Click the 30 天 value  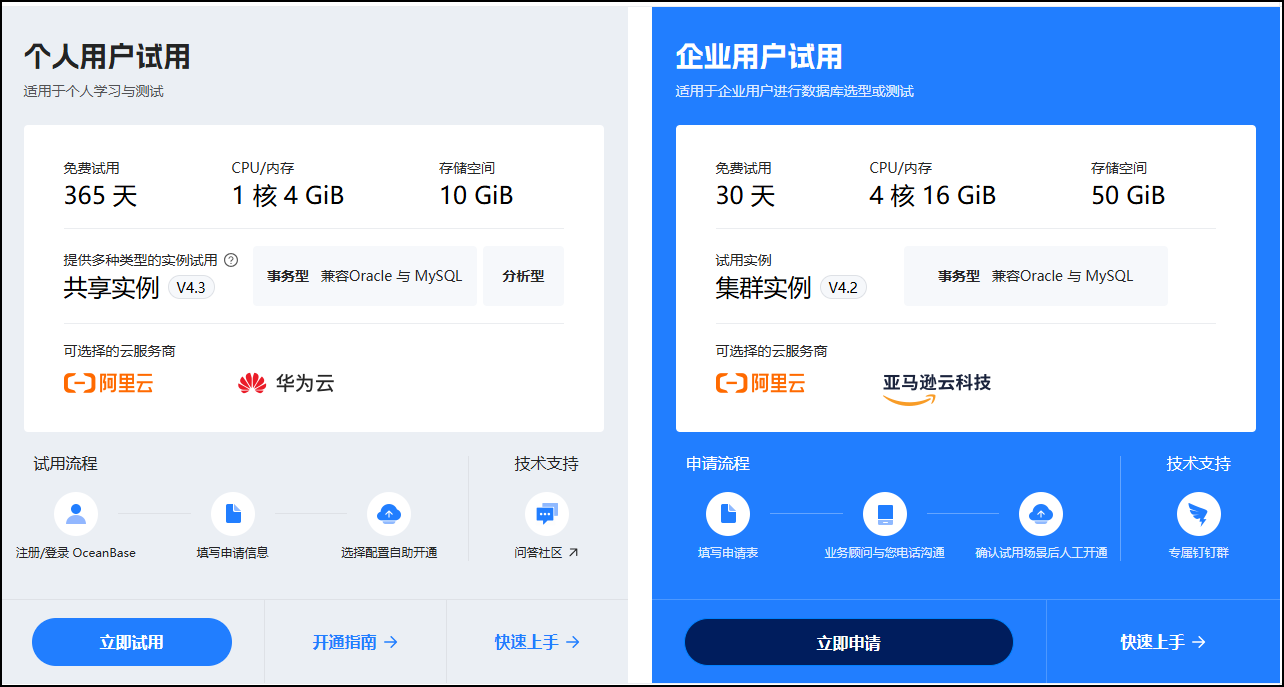click(746, 196)
